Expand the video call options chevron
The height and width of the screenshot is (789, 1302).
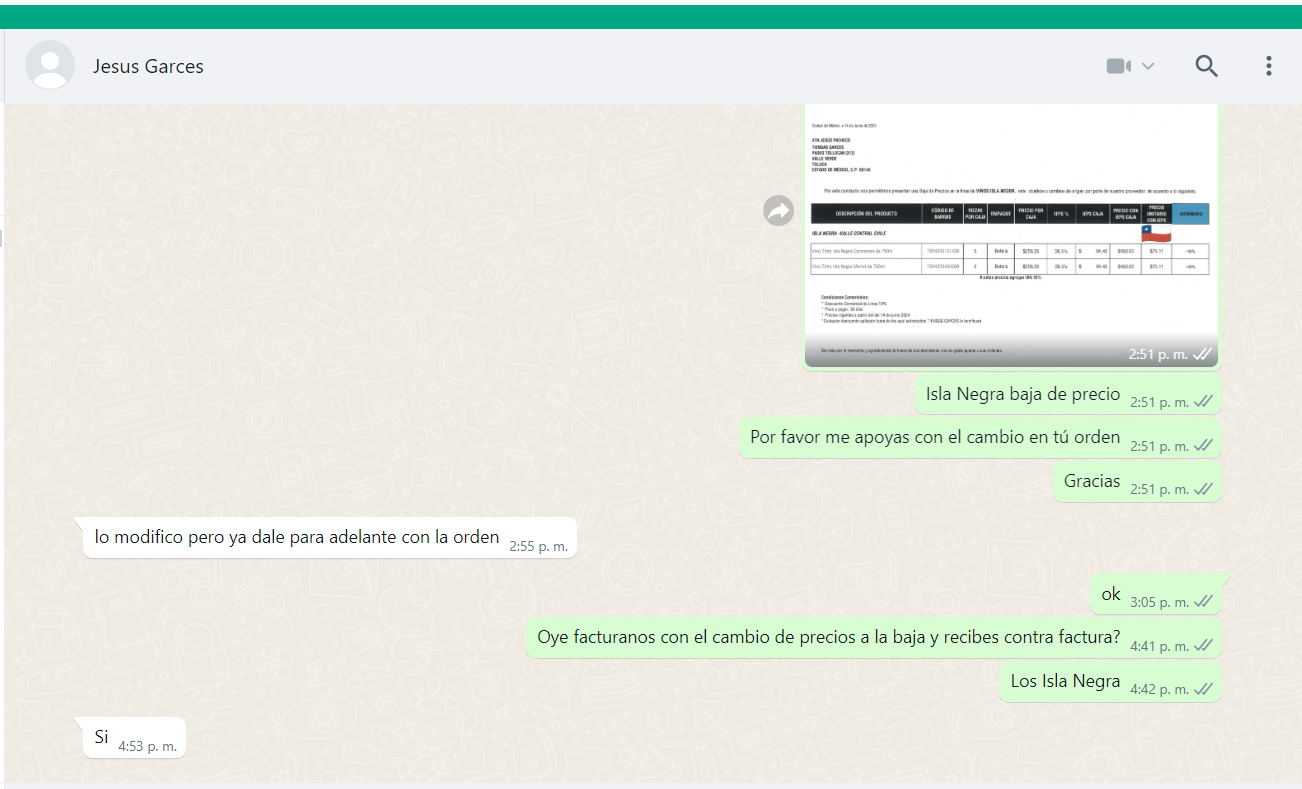pos(1148,66)
